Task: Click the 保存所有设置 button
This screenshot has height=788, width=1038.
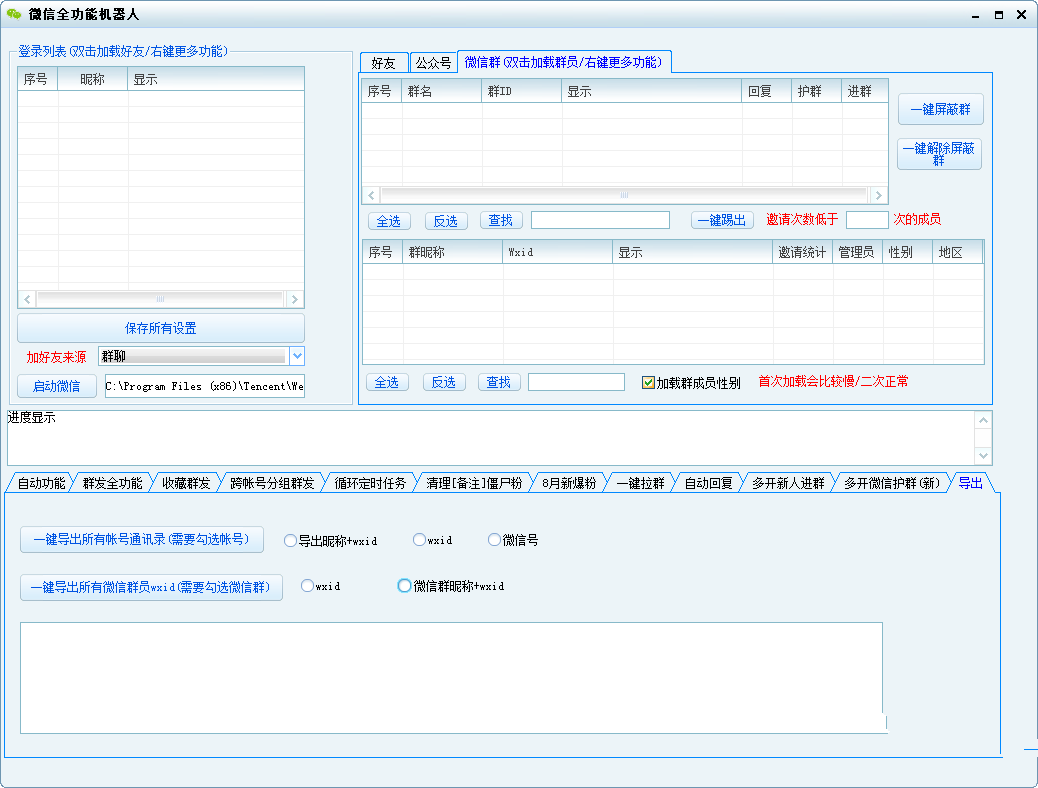Action: click(161, 328)
